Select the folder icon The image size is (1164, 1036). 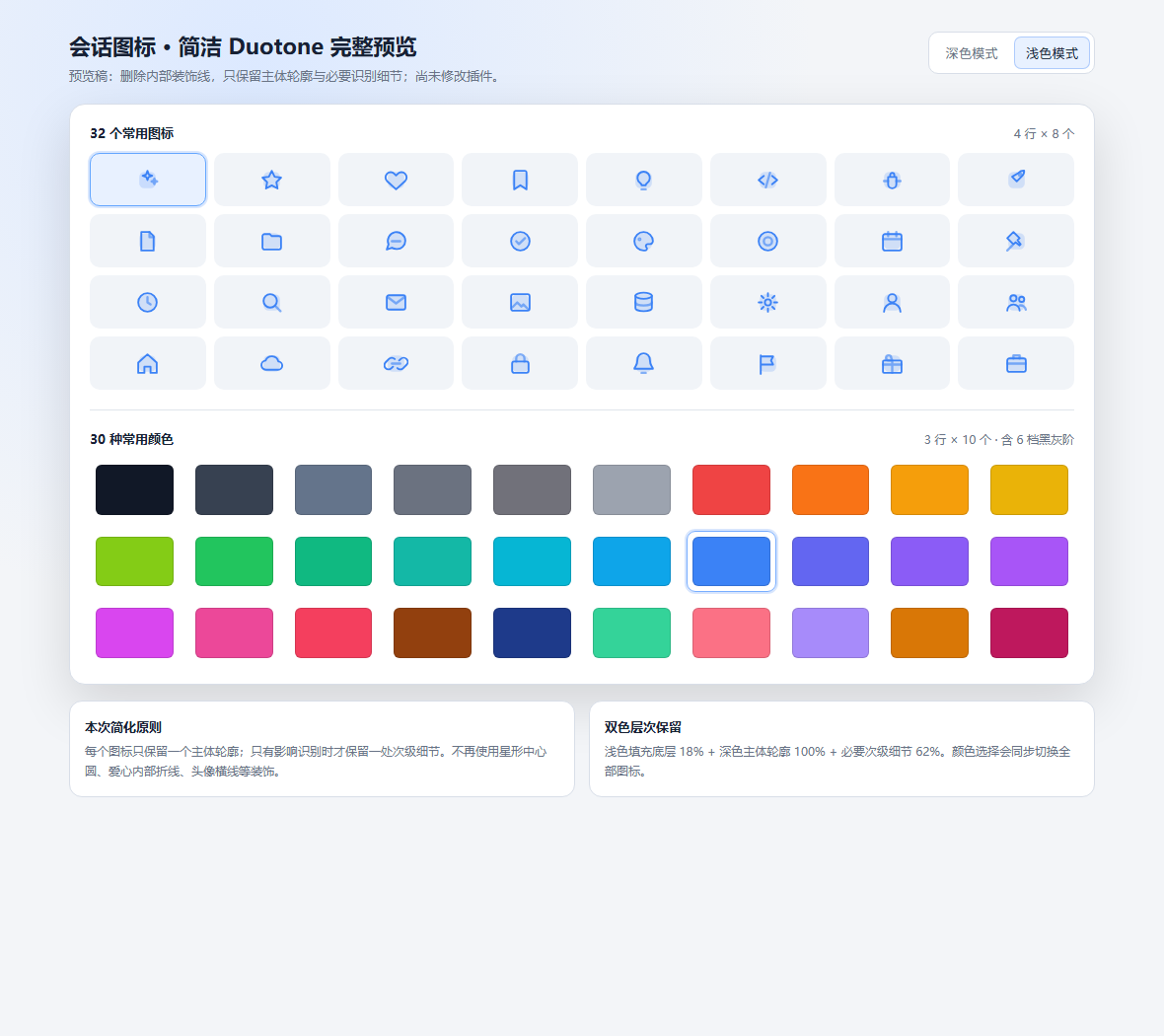pos(271,241)
